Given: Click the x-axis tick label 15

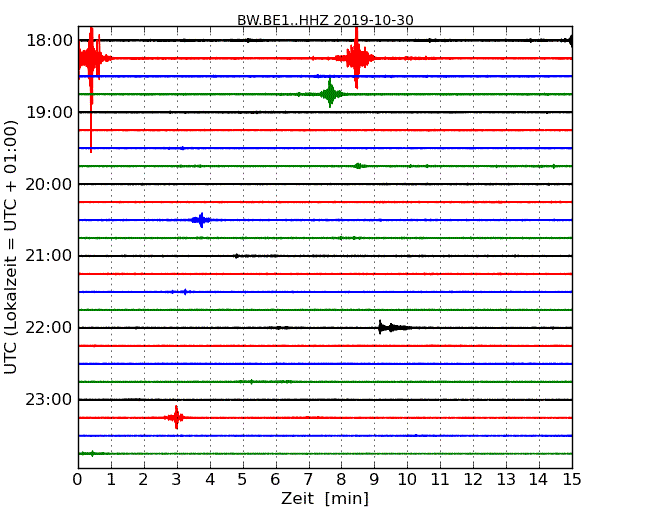Looking at the screenshot, I should (572, 480).
